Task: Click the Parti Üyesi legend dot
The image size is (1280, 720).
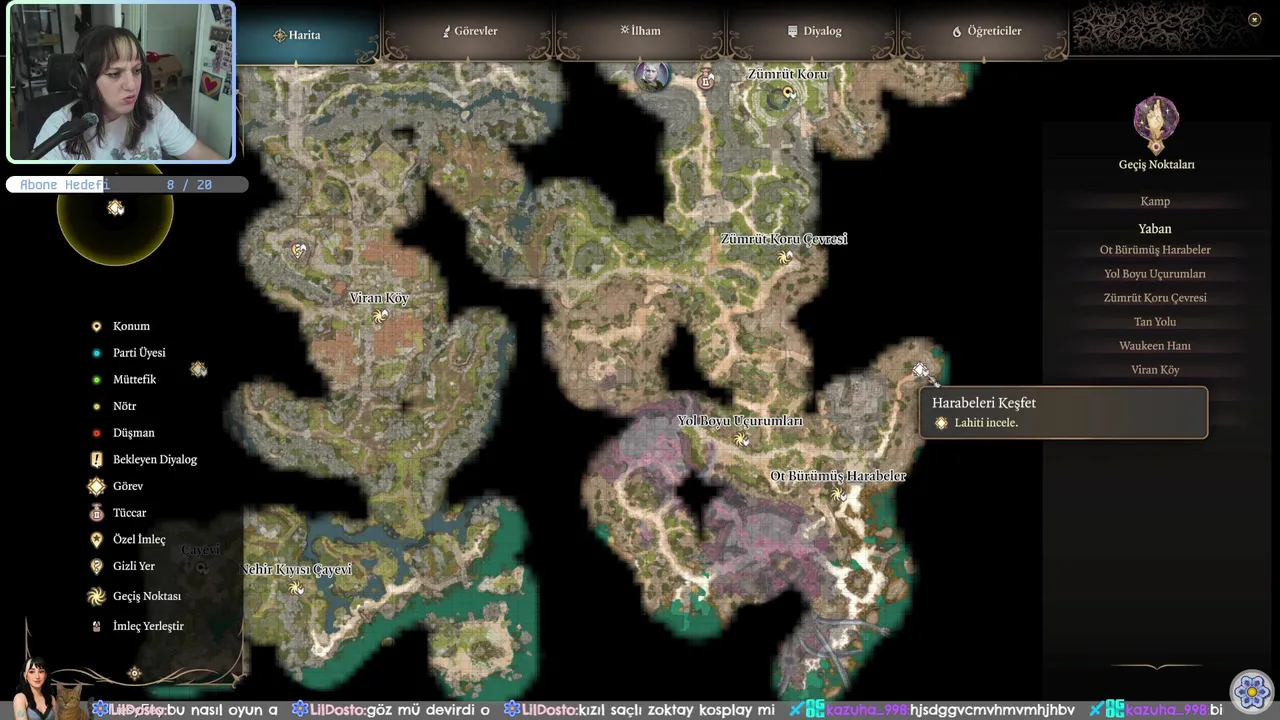Action: (96, 353)
